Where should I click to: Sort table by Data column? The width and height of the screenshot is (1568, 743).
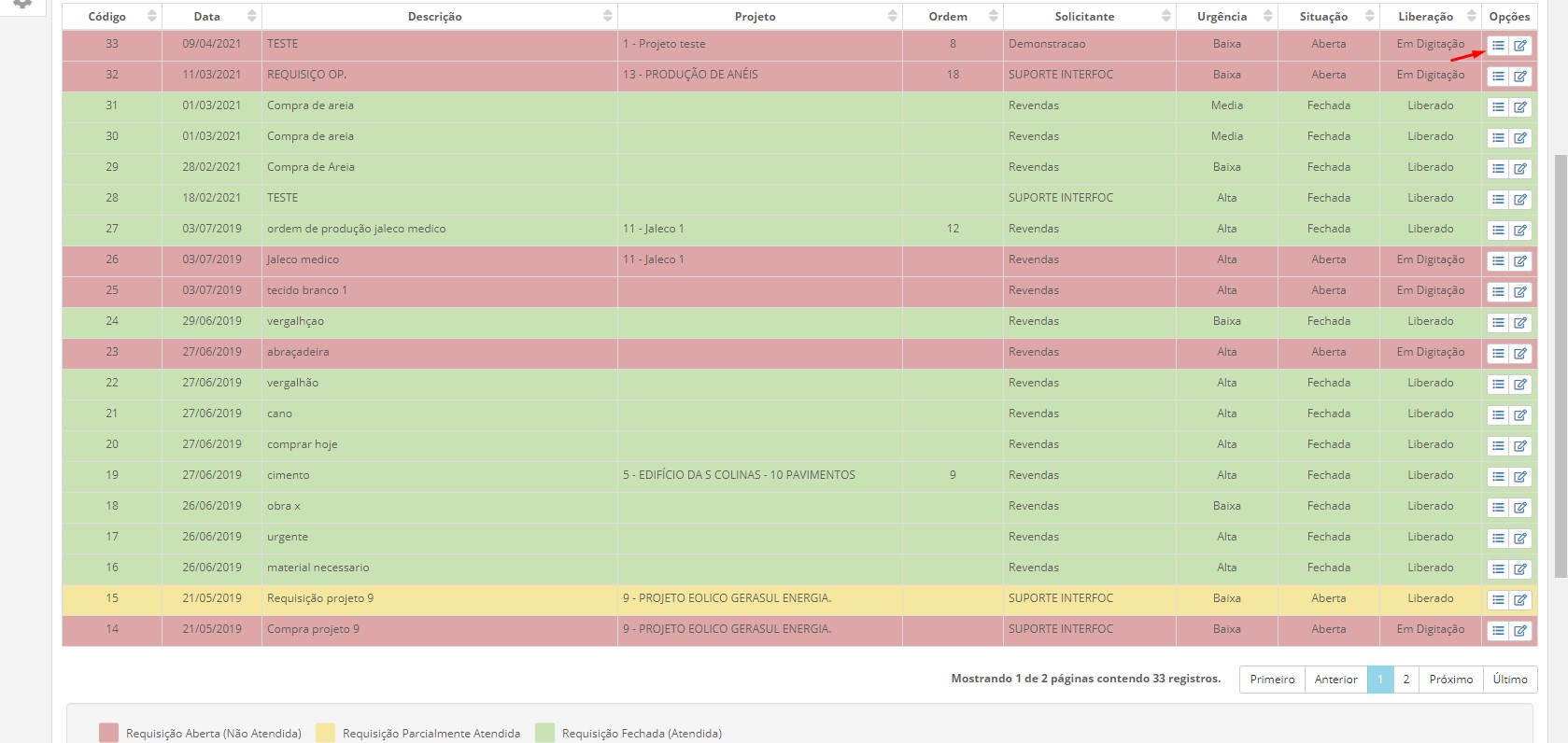point(212,17)
